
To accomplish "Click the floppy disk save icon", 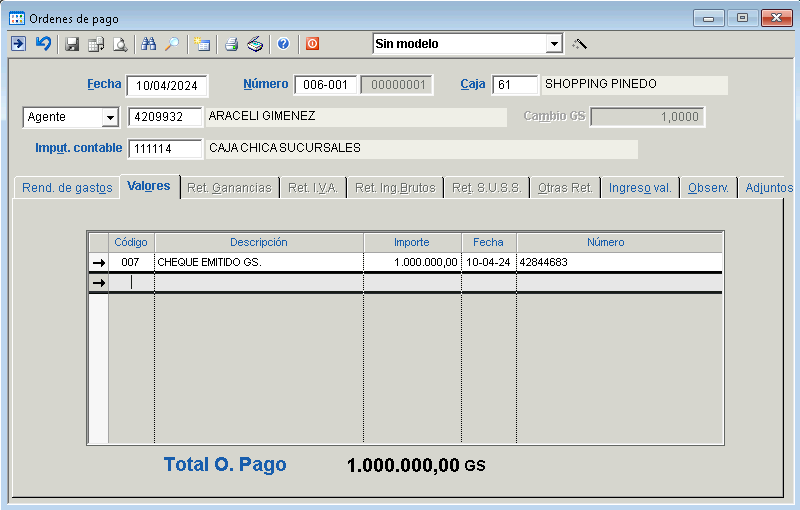I will (72, 44).
